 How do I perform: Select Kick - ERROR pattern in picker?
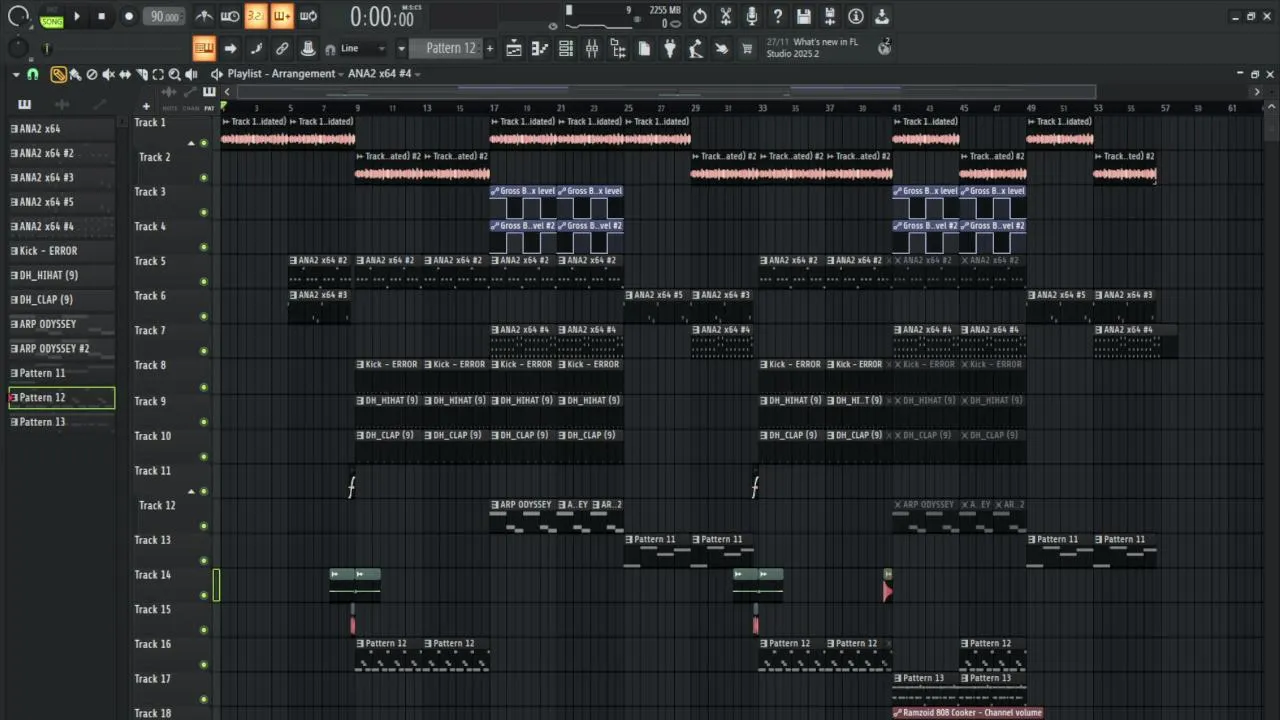coord(61,251)
